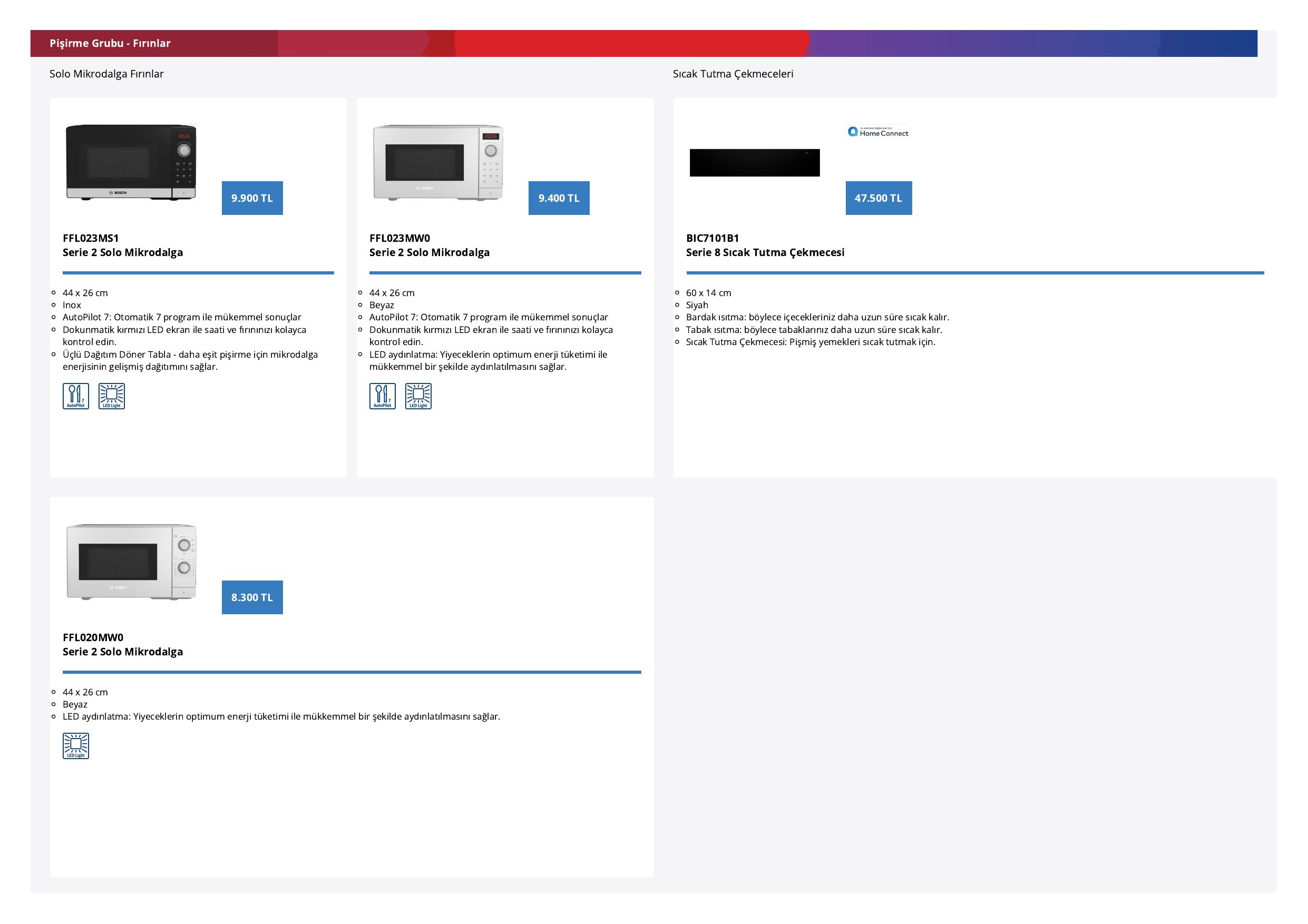Click the Home Connect logo badge
The width and height of the screenshot is (1308, 924).
878,132
